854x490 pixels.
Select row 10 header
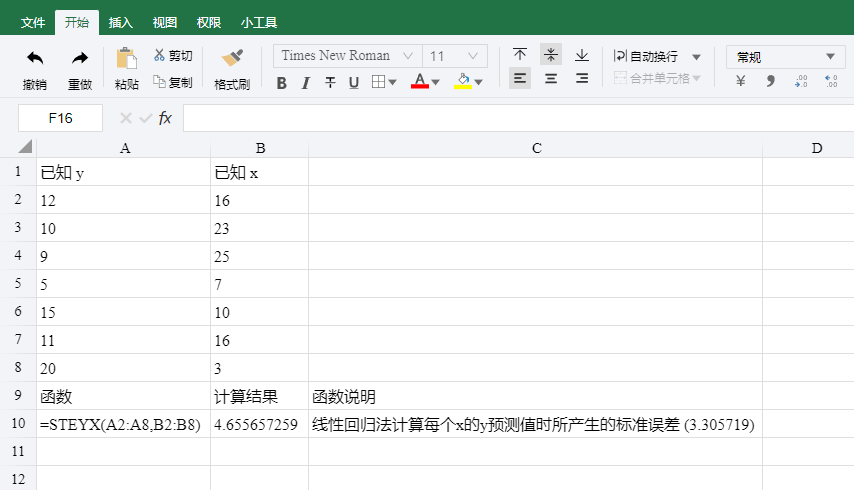(x=18, y=424)
